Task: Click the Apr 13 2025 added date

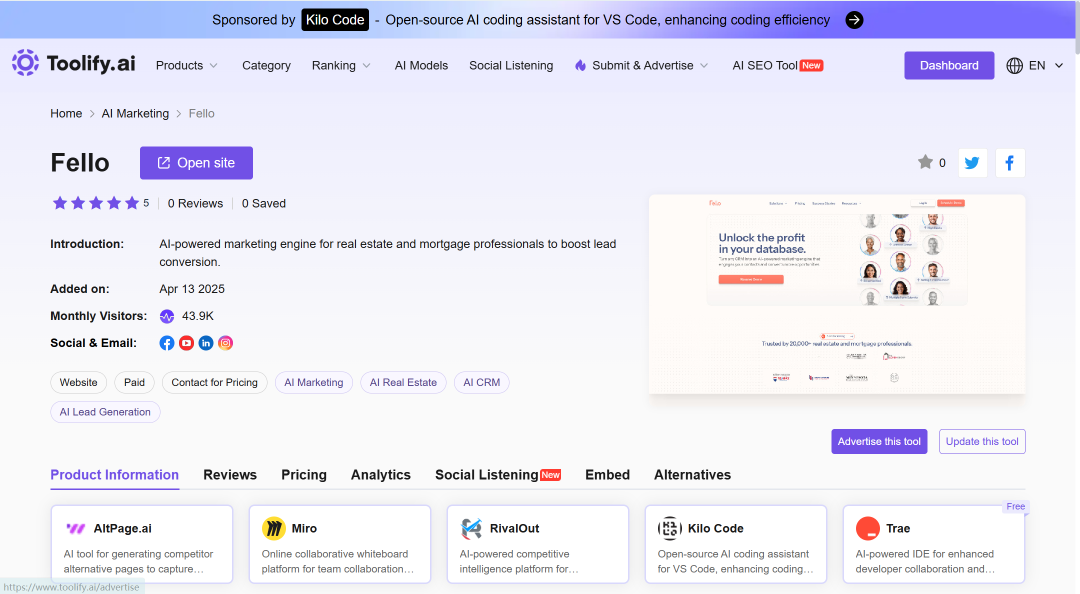Action: pos(192,289)
